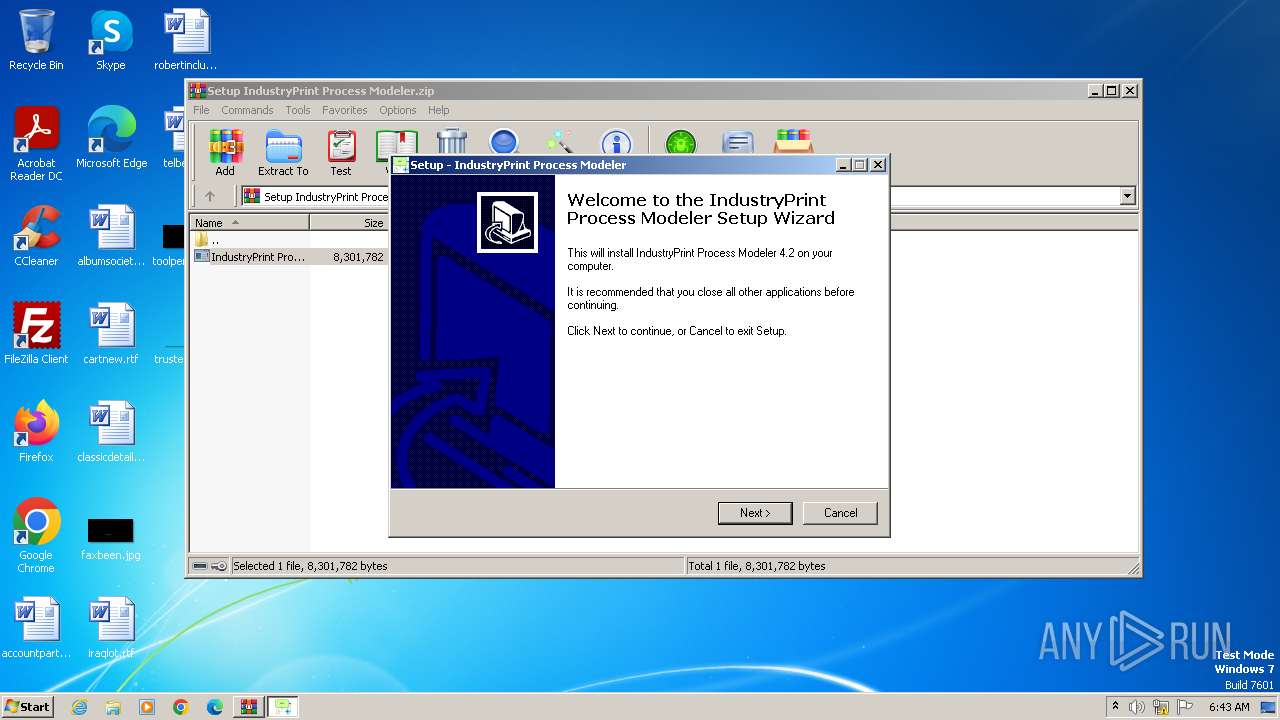Click 'Total 1 file, 8,301,782 bytes' status text
This screenshot has width=1280, height=720.
pyautogui.click(x=757, y=566)
